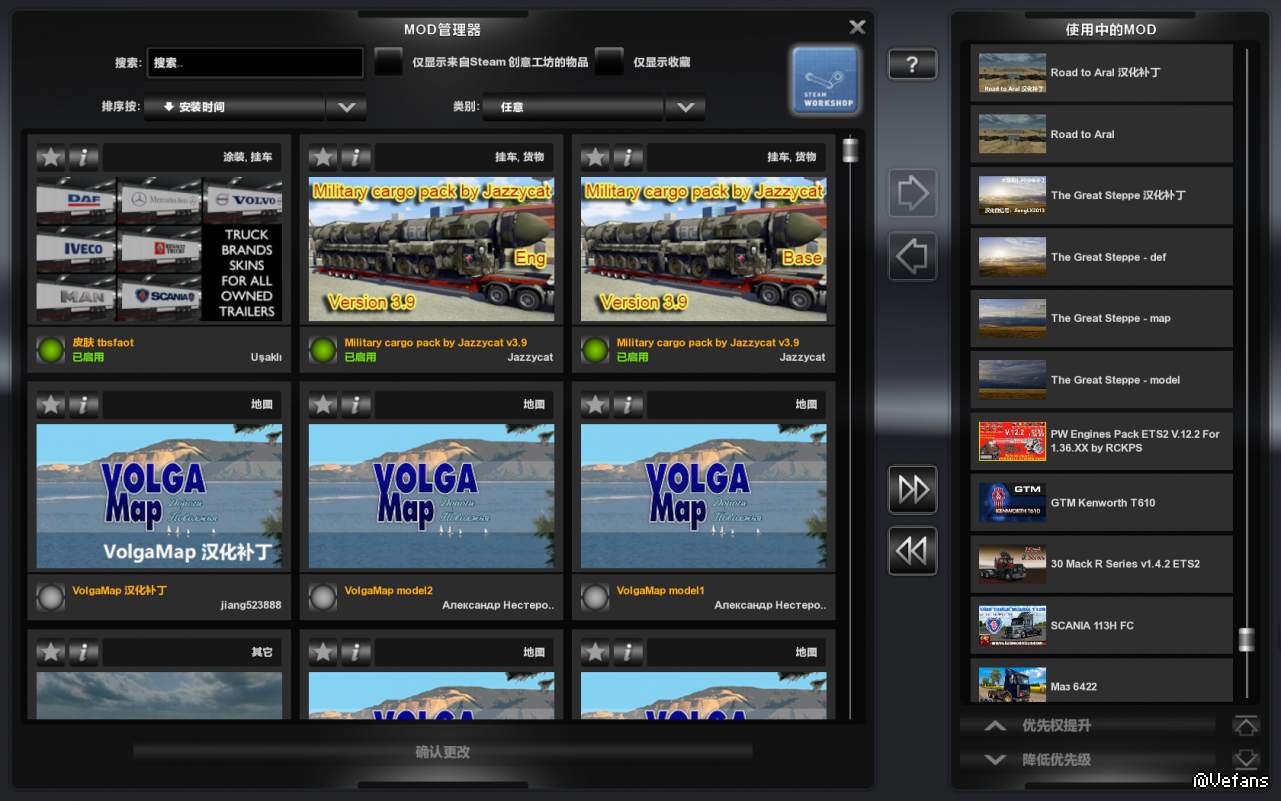The height and width of the screenshot is (801, 1281).
Task: Select the 30 Mack R Series v1.4.2 entry
Action: pyautogui.click(x=1102, y=564)
